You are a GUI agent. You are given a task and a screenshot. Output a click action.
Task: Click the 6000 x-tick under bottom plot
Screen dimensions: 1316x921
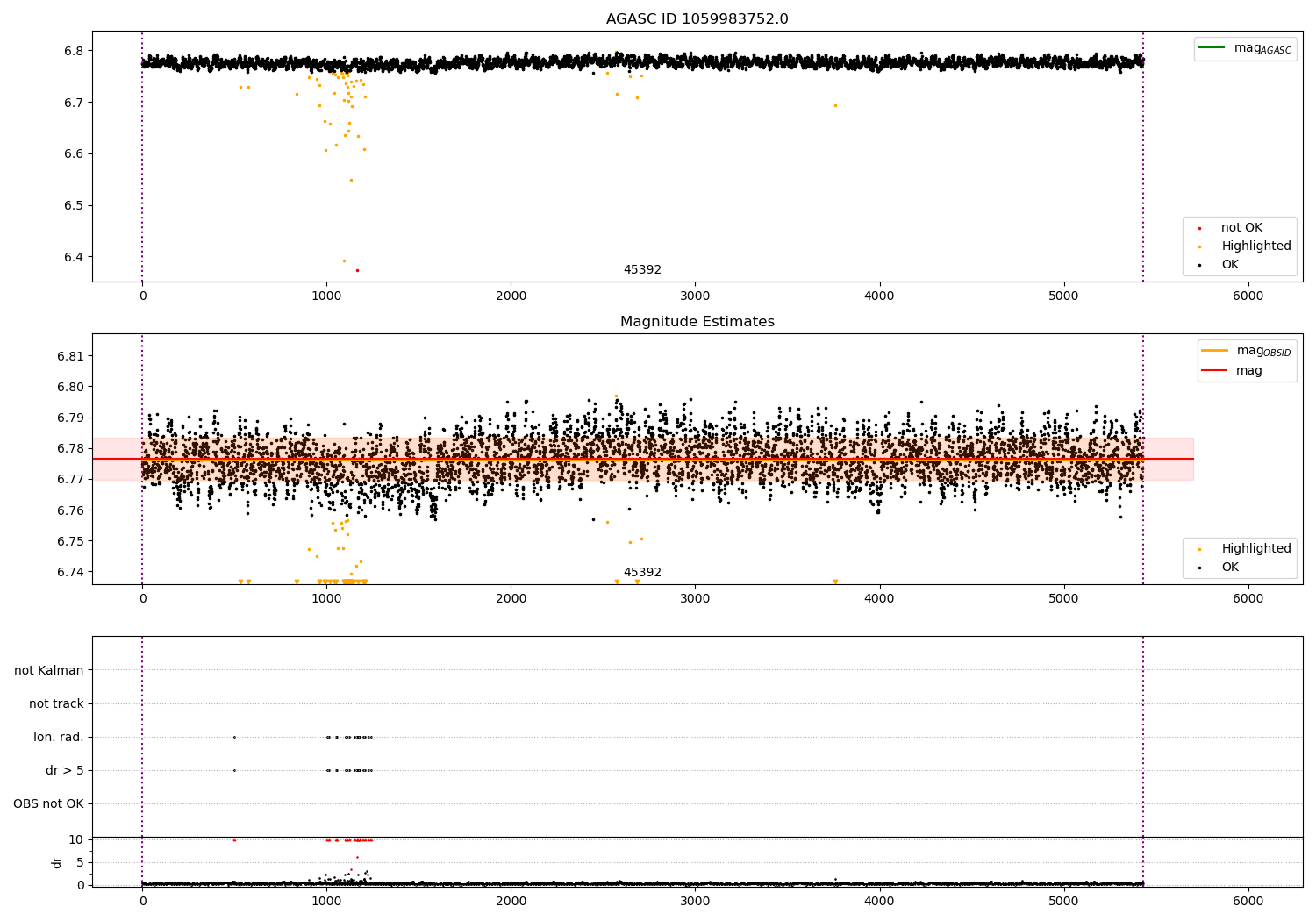(1248, 902)
